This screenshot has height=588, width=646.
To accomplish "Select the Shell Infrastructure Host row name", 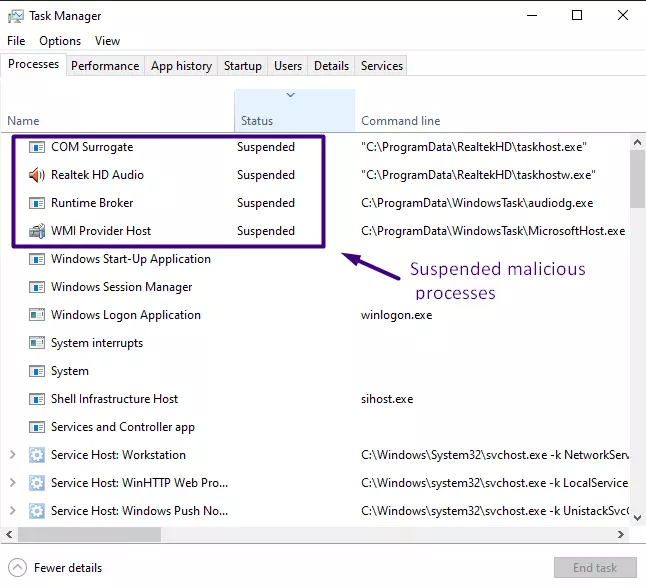I will click(x=115, y=399).
